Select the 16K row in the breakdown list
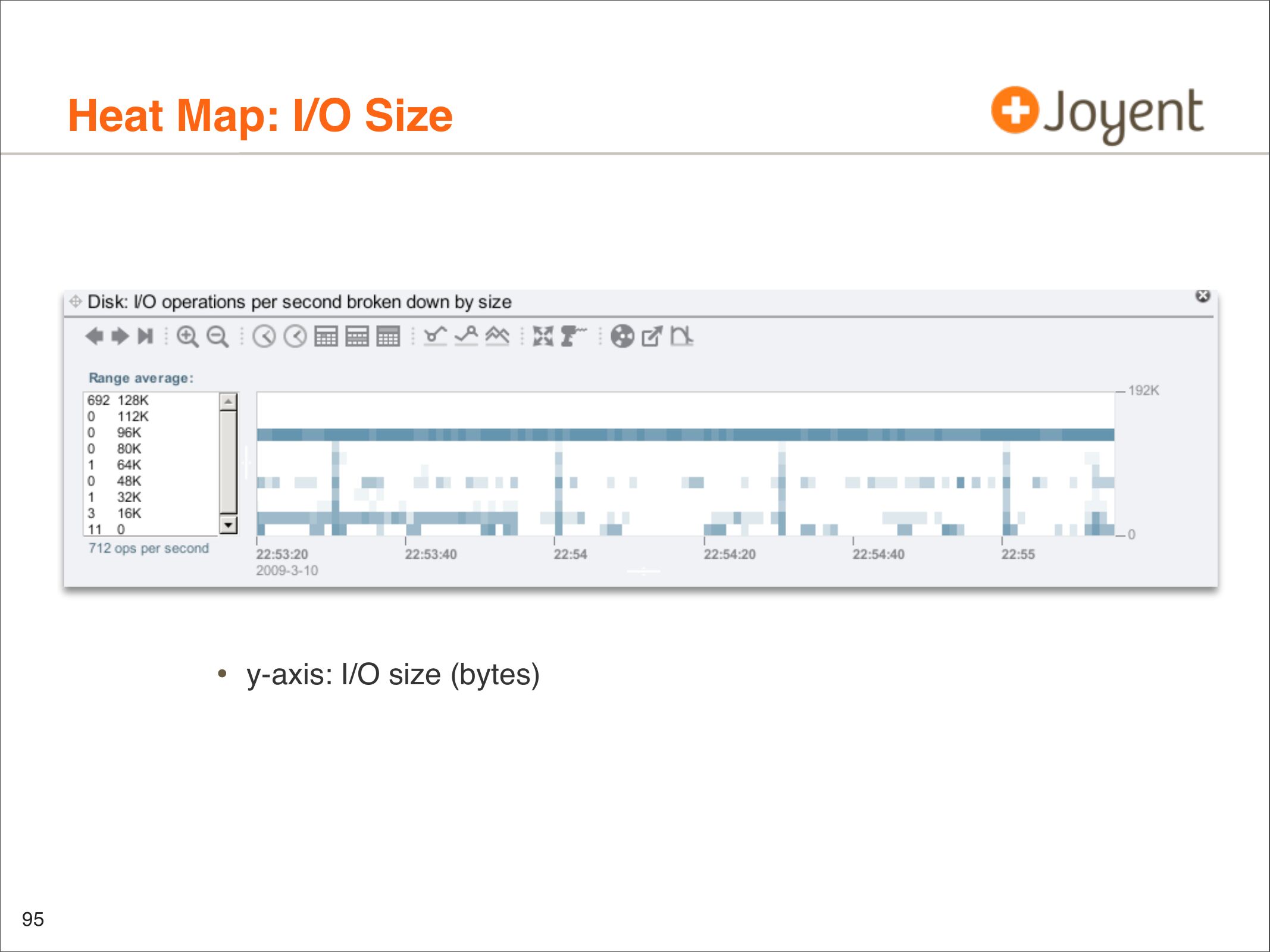This screenshot has height=952, width=1270. coord(129,513)
